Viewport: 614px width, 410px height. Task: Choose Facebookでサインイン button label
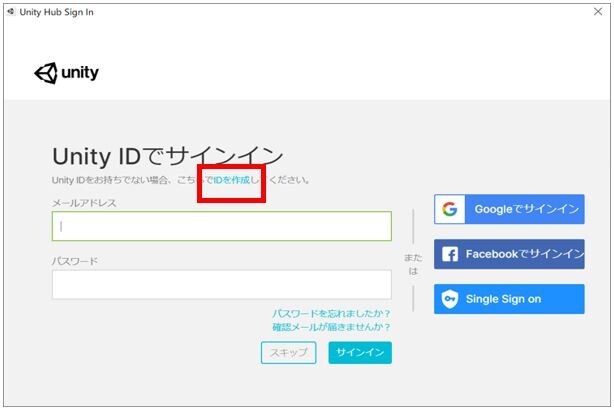click(525, 254)
